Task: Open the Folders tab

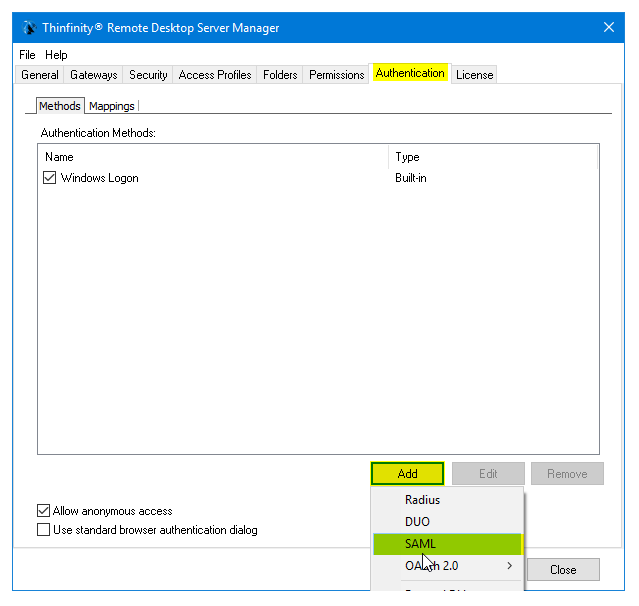Action: coord(280,75)
